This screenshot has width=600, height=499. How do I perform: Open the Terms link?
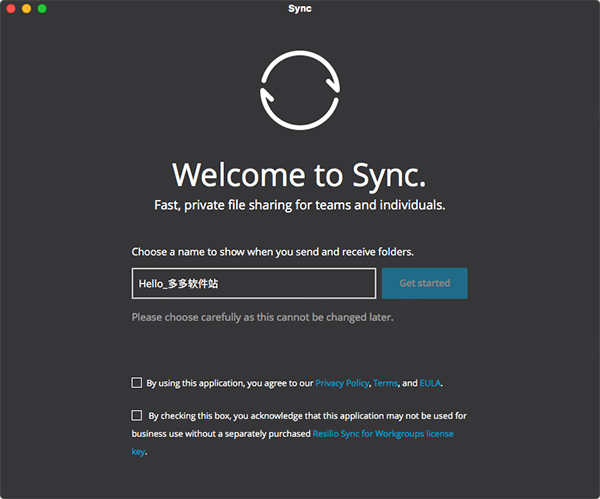385,383
